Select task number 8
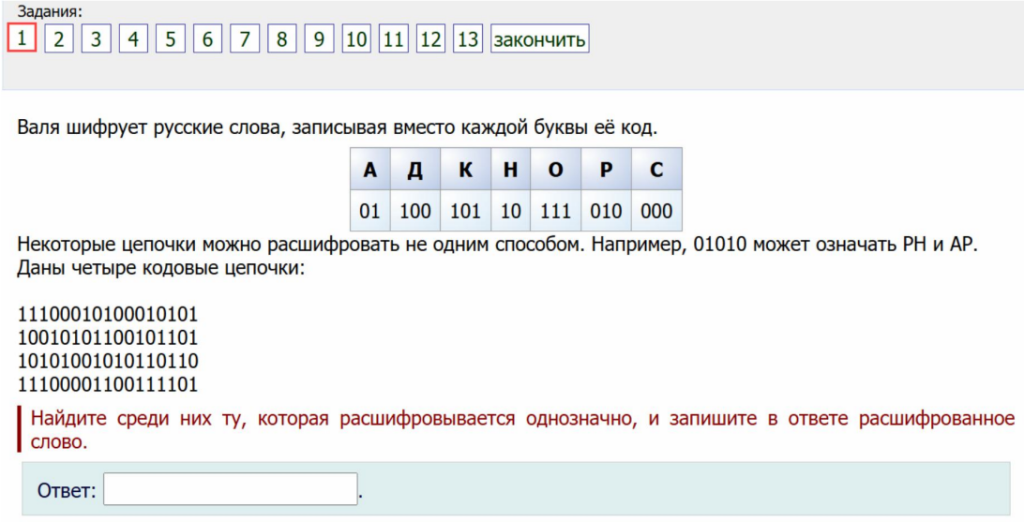Viewport: 1024px width, 522px height. [282, 39]
